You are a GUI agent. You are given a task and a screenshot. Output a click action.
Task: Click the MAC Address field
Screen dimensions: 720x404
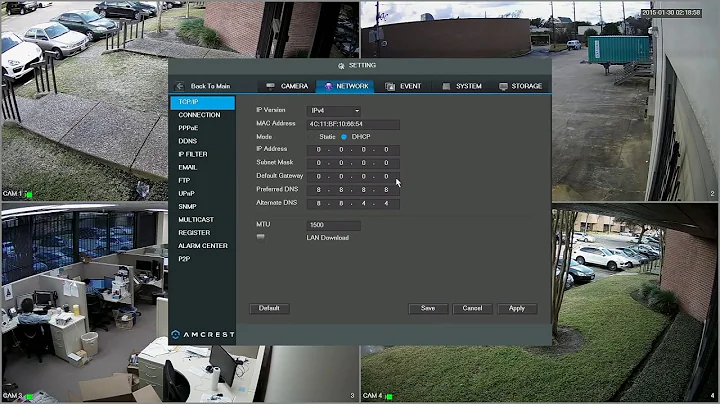353,124
